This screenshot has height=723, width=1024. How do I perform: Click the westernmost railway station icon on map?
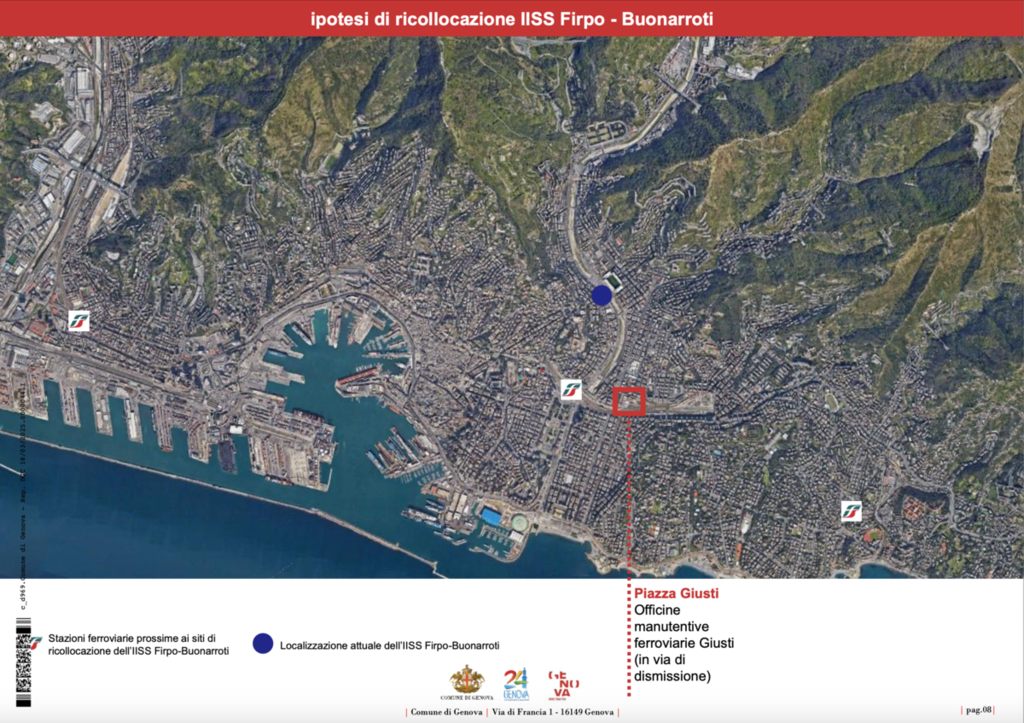pyautogui.click(x=78, y=321)
